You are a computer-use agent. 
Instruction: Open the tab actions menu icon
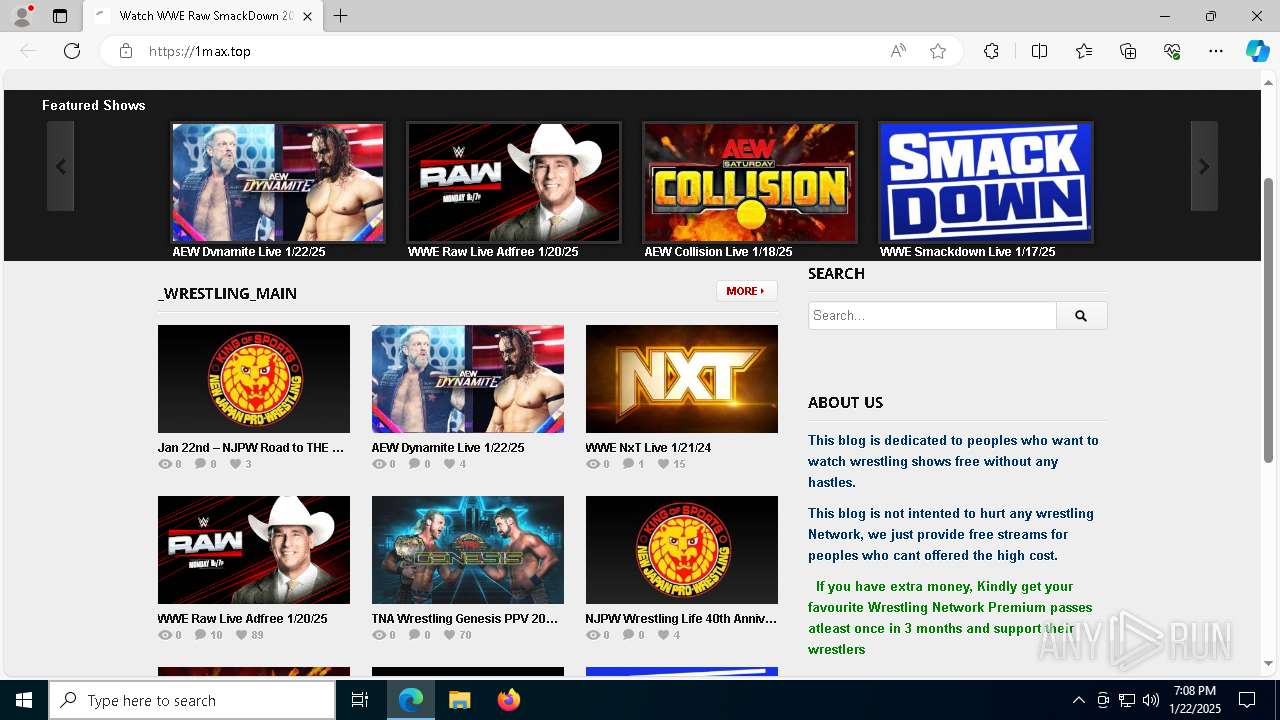tap(60, 16)
